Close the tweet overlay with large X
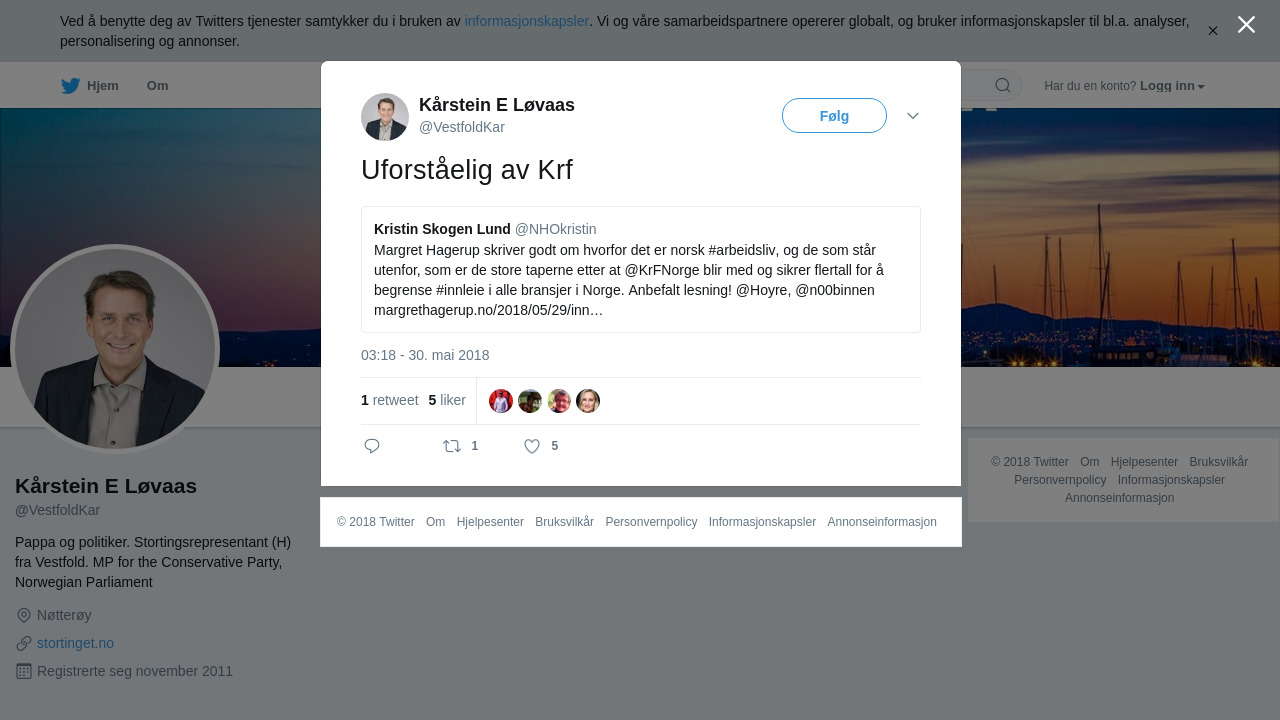 (x=1246, y=25)
